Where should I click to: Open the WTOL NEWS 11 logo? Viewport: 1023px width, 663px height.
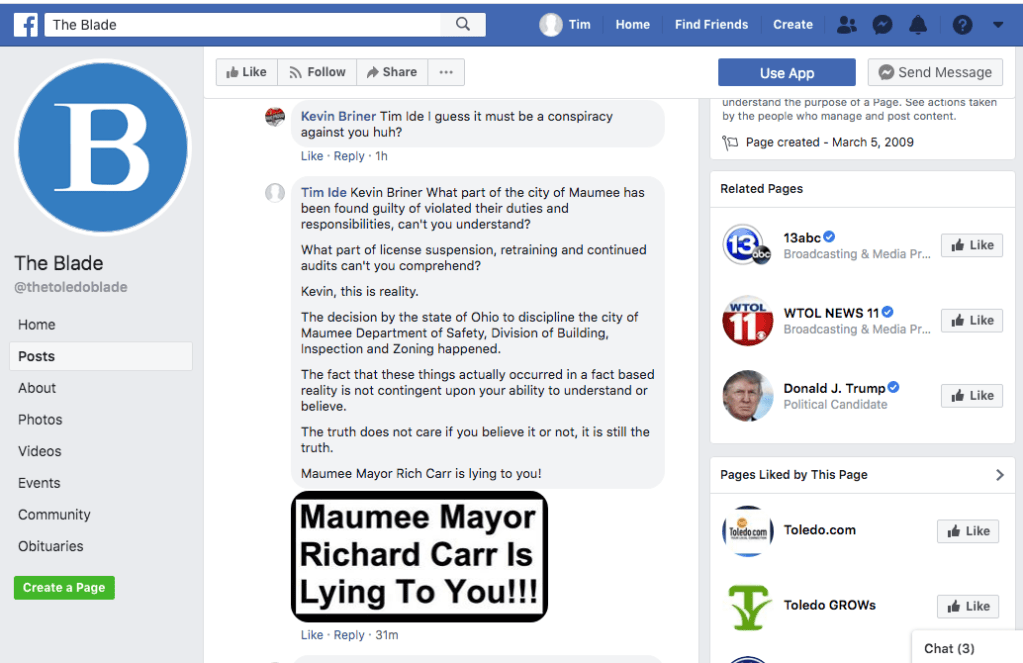[747, 320]
